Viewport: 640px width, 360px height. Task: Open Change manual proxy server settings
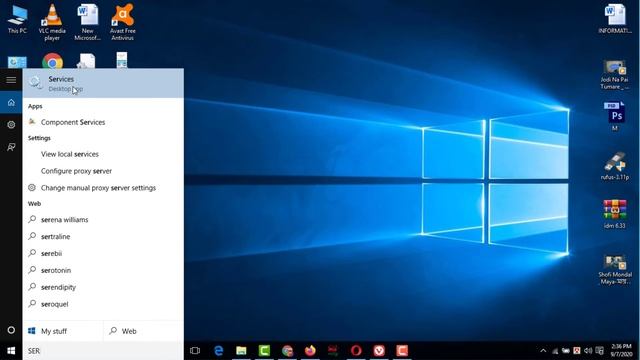[x=103, y=188]
